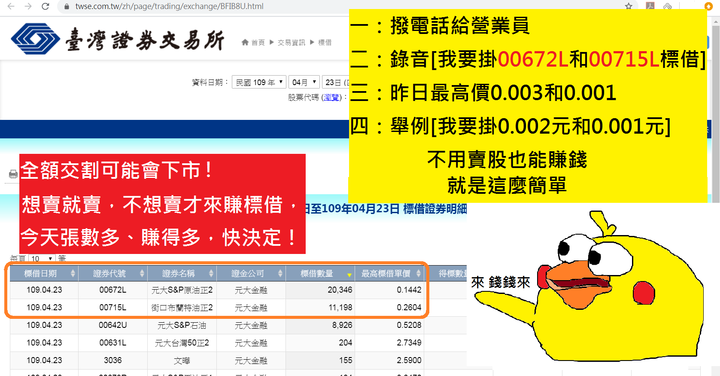
Task: Click highest price value 0.1442
Action: [x=409, y=290]
